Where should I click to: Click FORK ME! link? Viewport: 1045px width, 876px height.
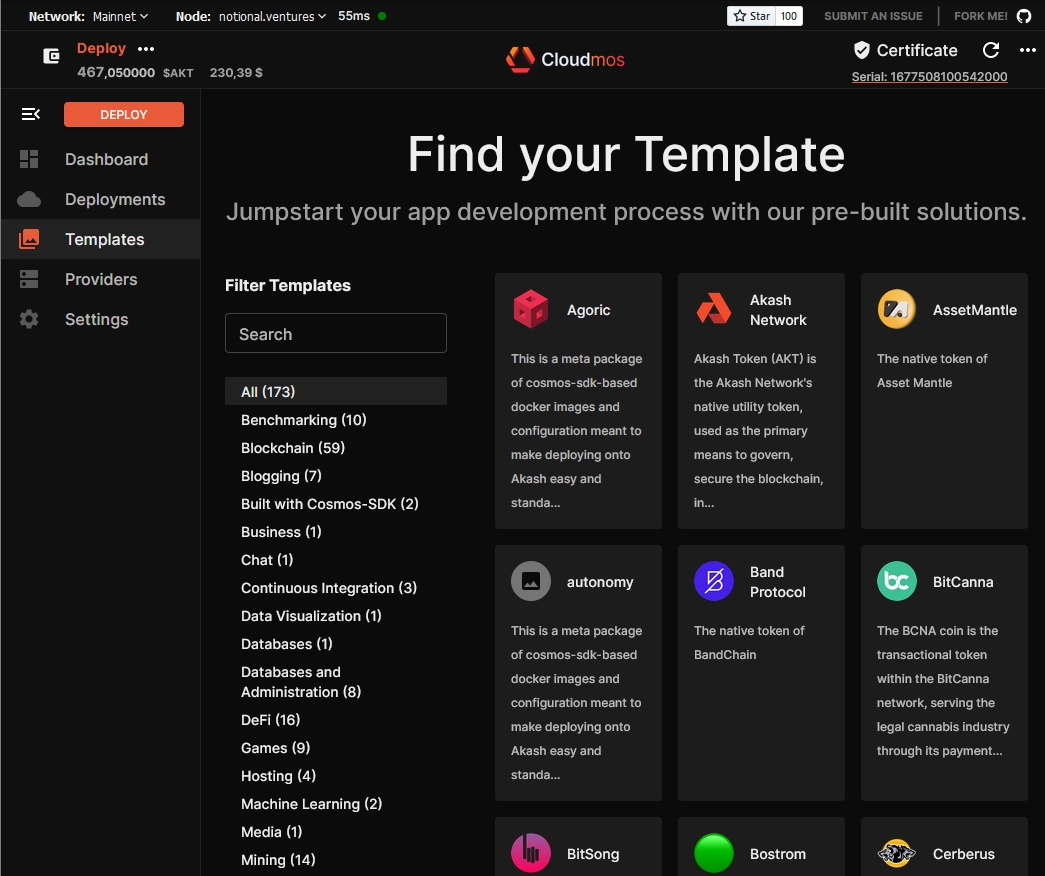pyautogui.click(x=980, y=16)
